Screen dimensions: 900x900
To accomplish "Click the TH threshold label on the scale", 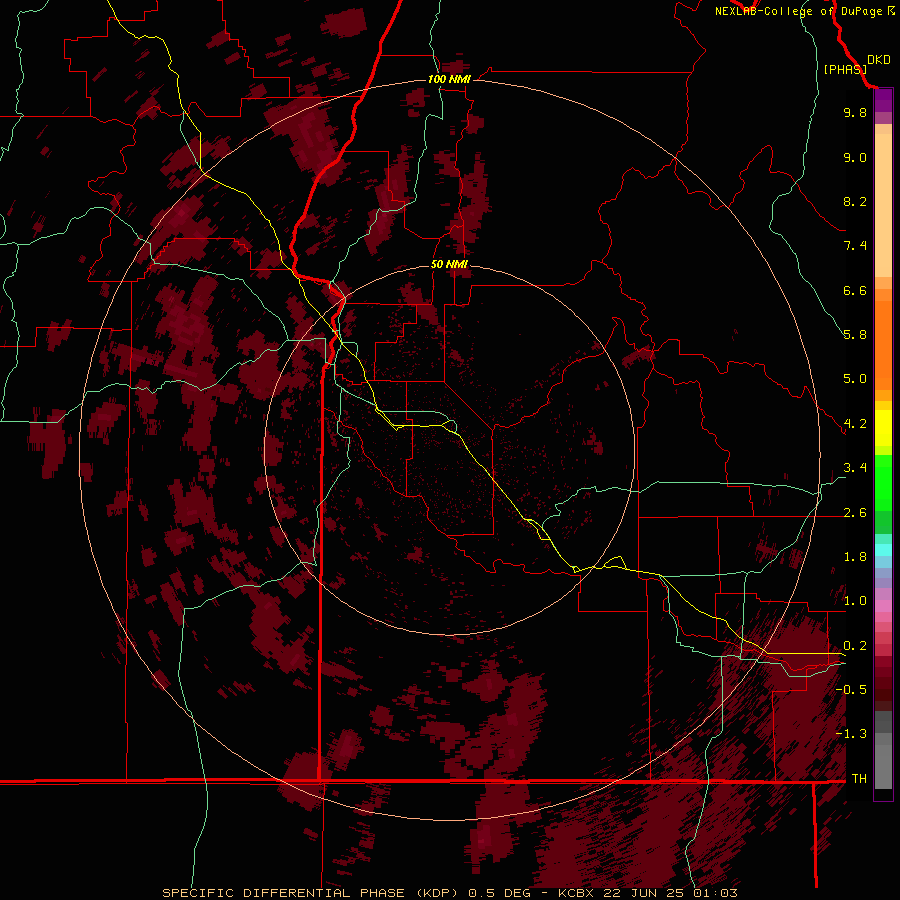I will (859, 779).
